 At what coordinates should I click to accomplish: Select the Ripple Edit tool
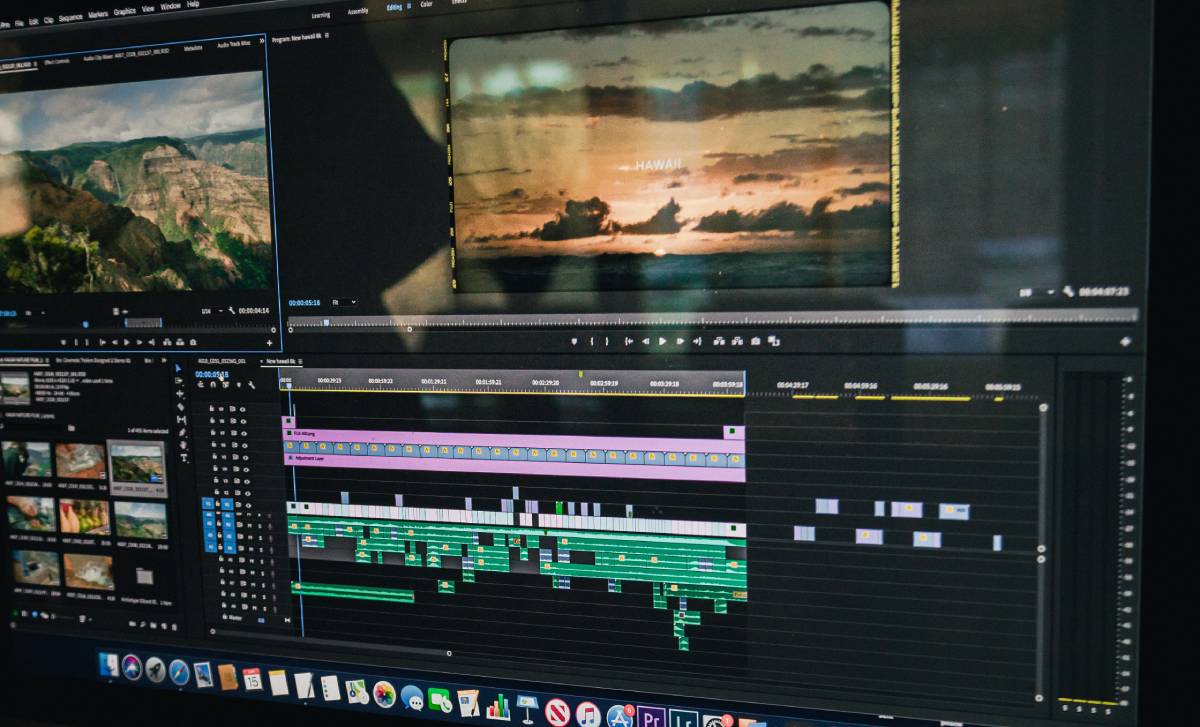(x=180, y=393)
